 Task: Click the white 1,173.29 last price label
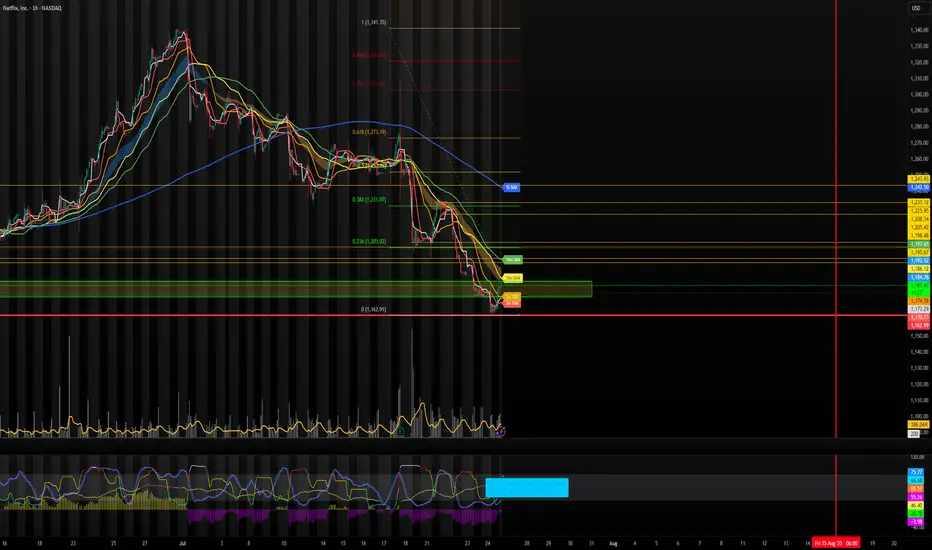pyautogui.click(x=919, y=309)
